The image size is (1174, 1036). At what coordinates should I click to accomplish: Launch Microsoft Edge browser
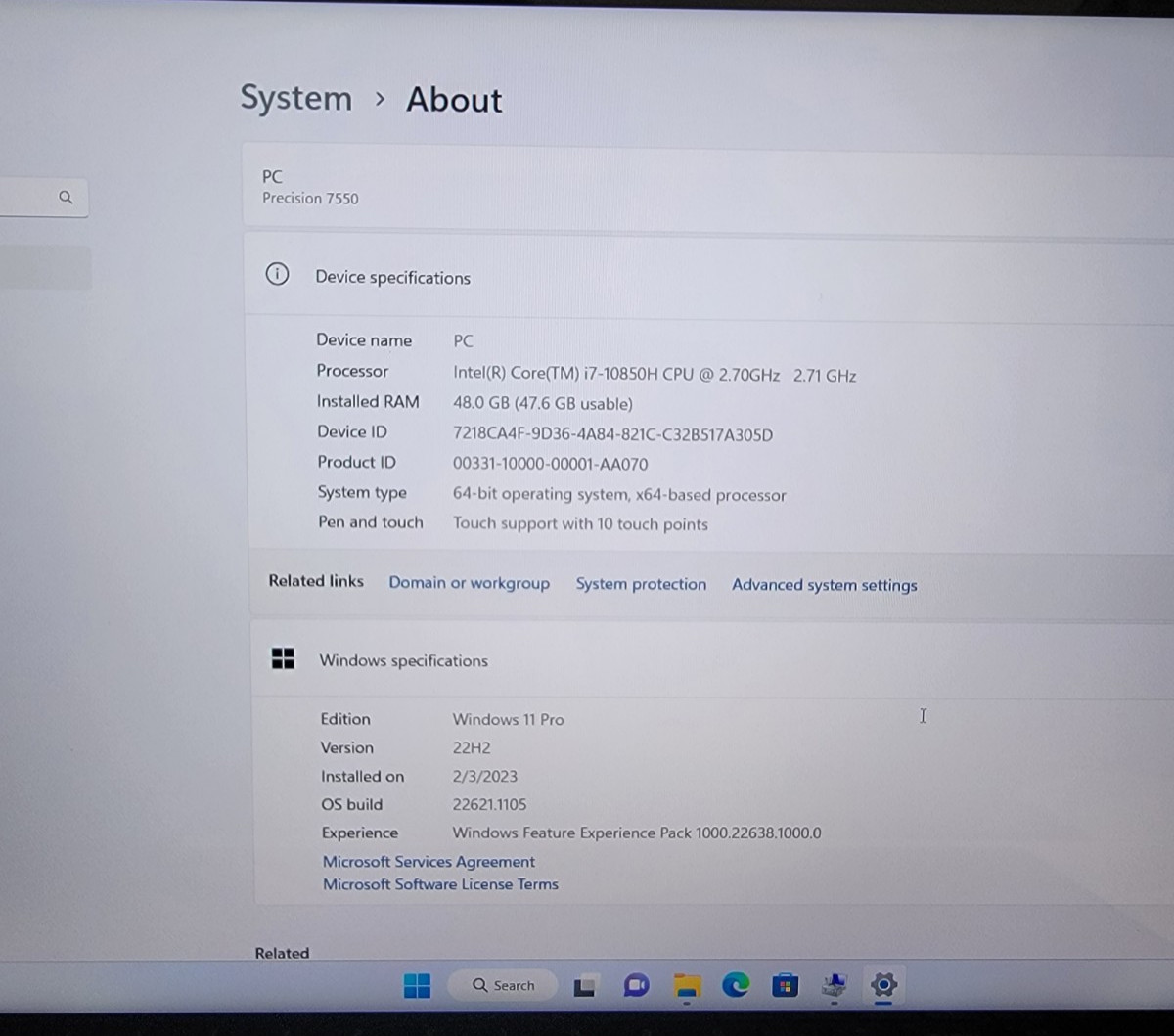[x=736, y=985]
